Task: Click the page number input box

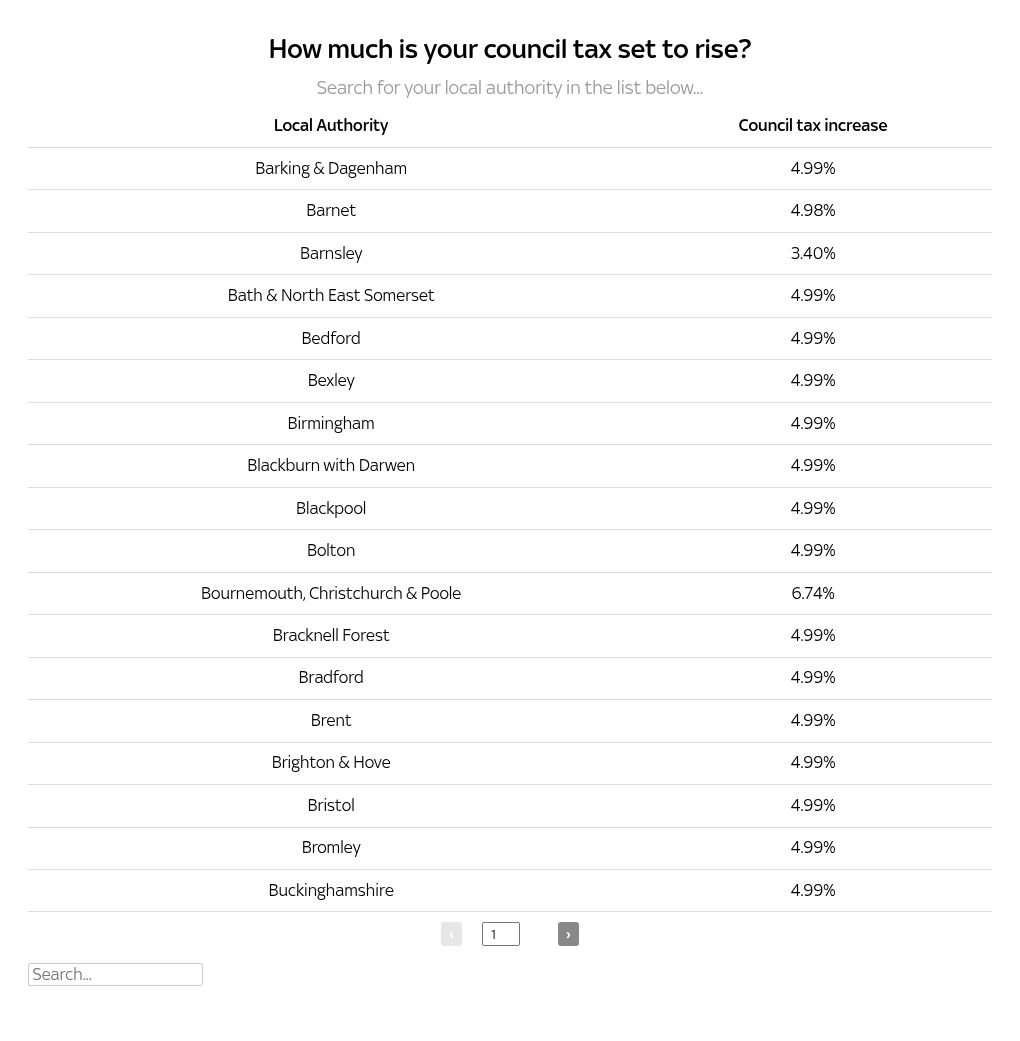Action: (500, 934)
